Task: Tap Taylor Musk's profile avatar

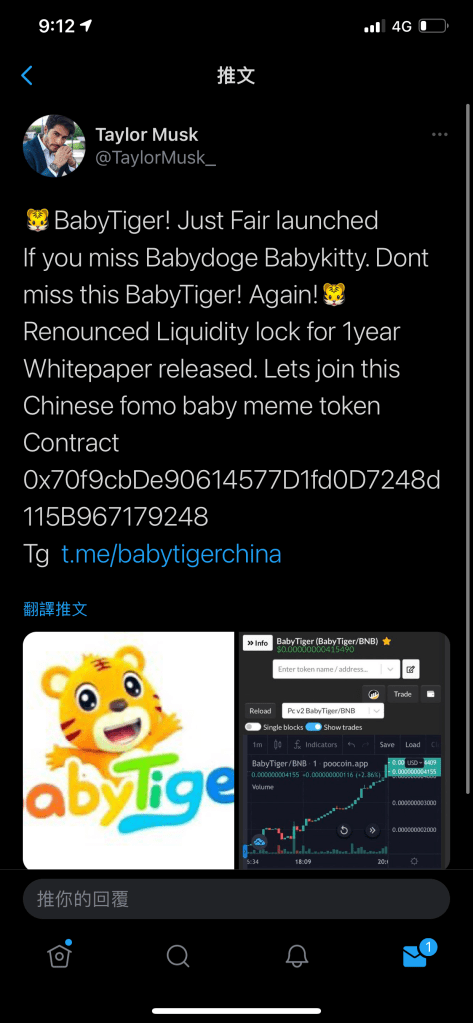Action: [x=54, y=146]
